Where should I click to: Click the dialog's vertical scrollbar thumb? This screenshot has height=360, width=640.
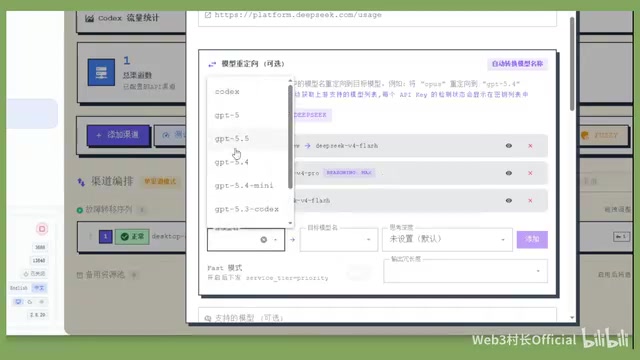pyautogui.click(x=572, y=63)
